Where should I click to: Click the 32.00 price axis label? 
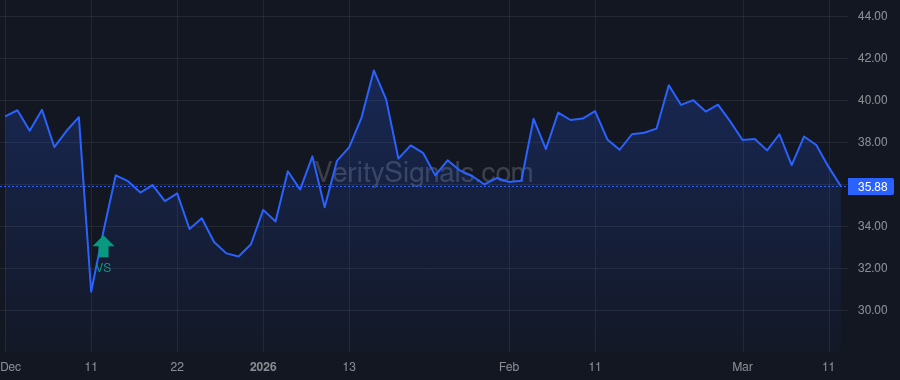point(872,268)
